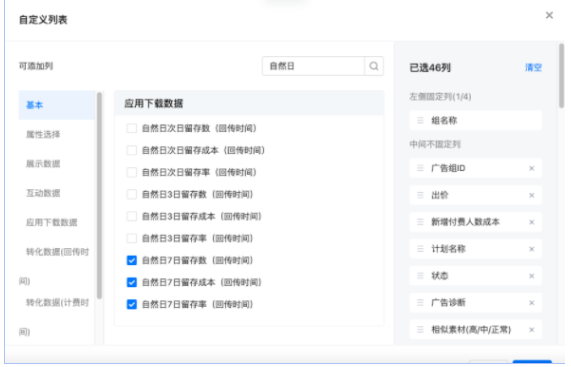Remove 广告组ID from selected columns
571x367 pixels.
[532, 168]
